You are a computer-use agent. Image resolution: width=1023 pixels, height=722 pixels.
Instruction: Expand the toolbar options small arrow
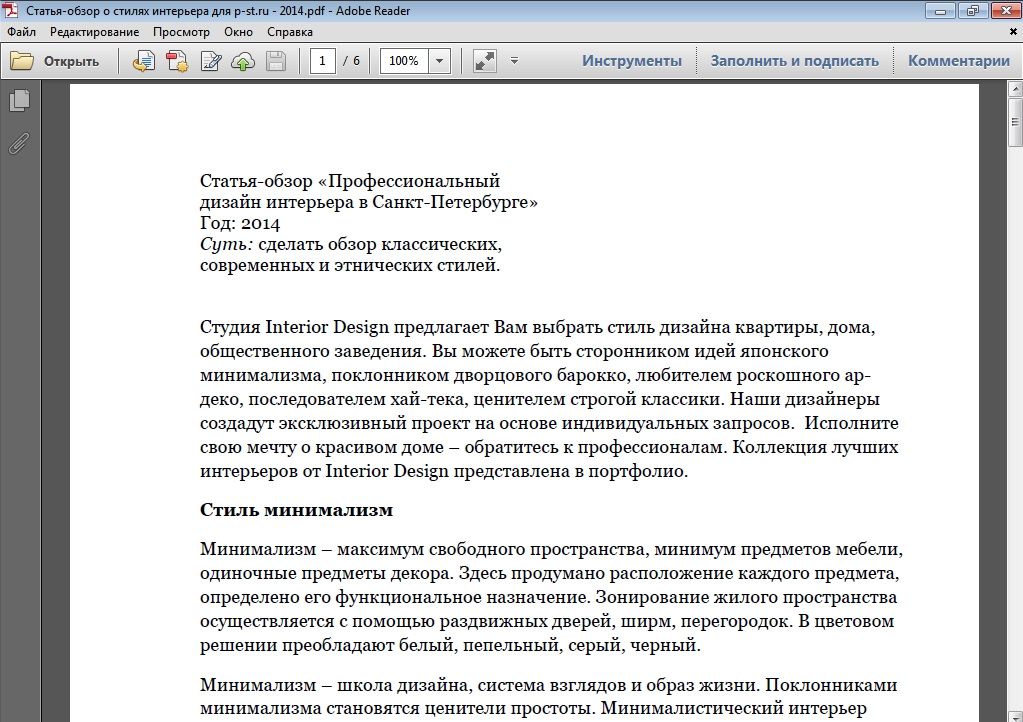[514, 61]
